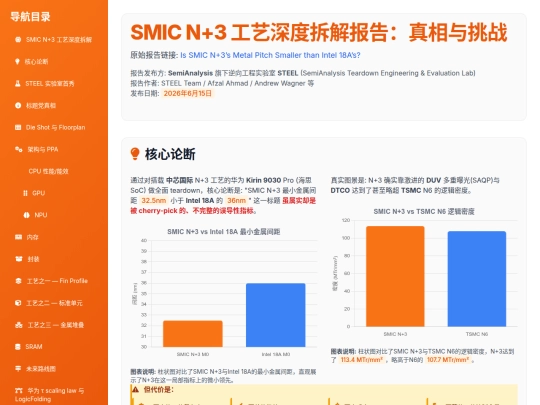Click the GPU icon in the sidebar
The height and width of the screenshot is (405, 540).
pyautogui.click(x=25, y=193)
